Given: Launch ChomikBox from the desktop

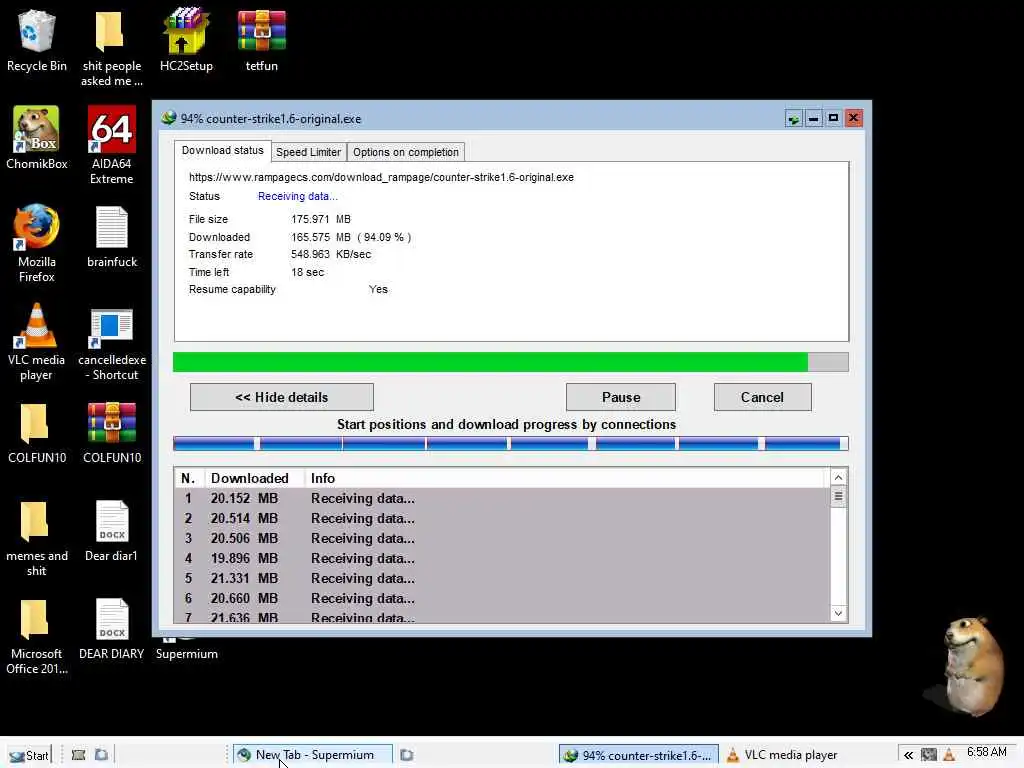Looking at the screenshot, I should (x=37, y=138).
